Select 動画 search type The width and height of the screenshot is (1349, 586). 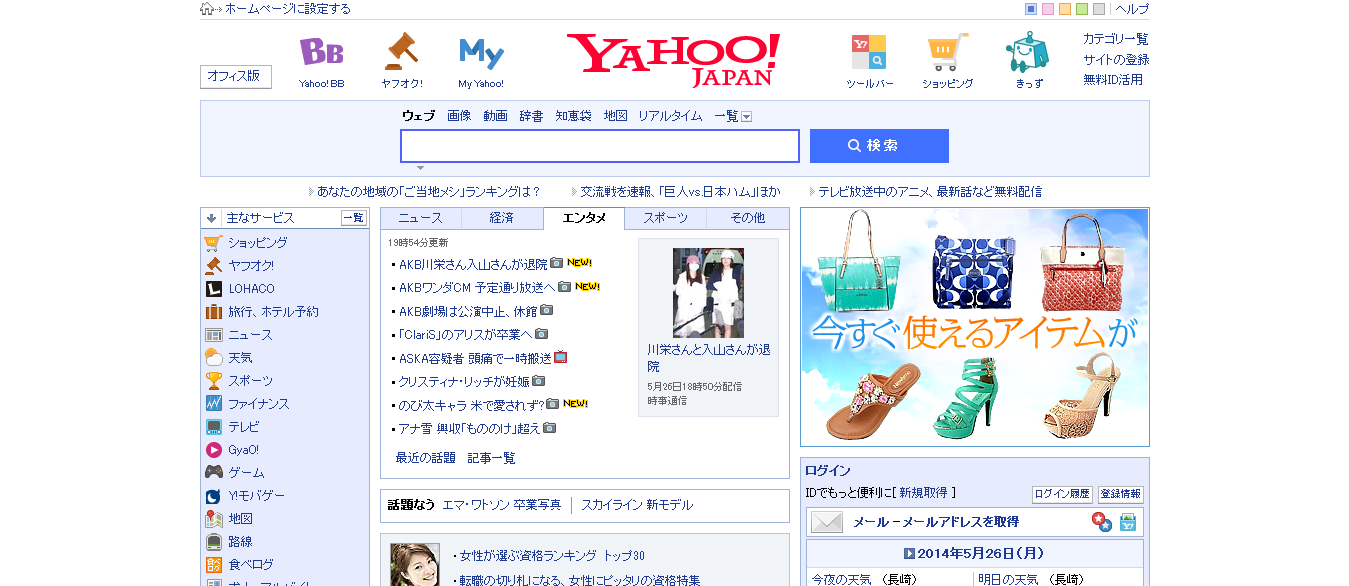tap(495, 116)
